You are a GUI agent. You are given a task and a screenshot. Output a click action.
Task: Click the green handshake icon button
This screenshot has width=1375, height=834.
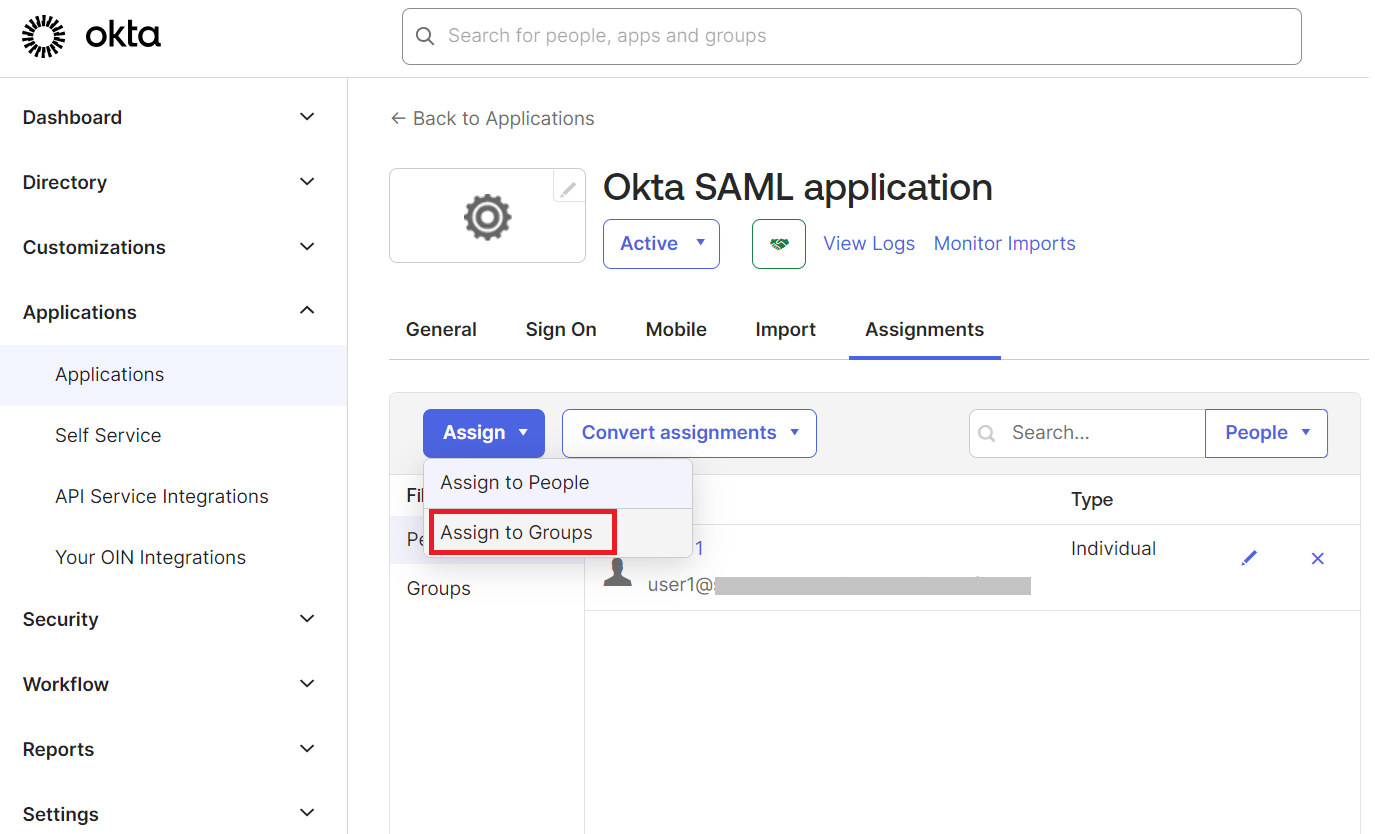click(778, 244)
